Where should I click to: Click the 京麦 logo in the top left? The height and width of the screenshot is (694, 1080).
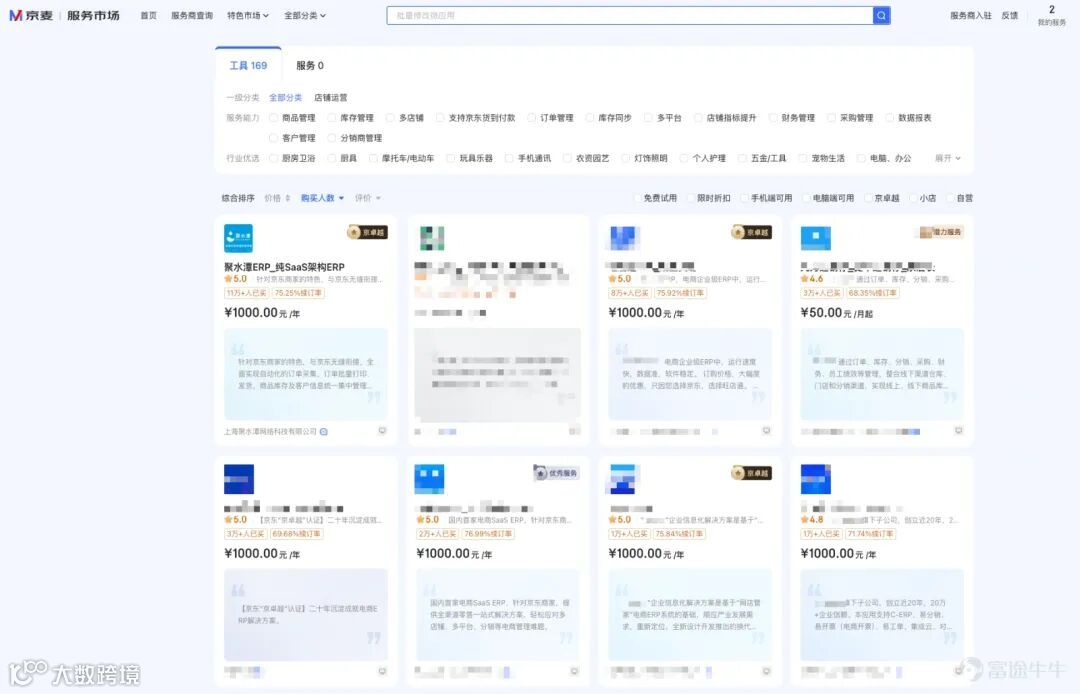click(x=30, y=15)
